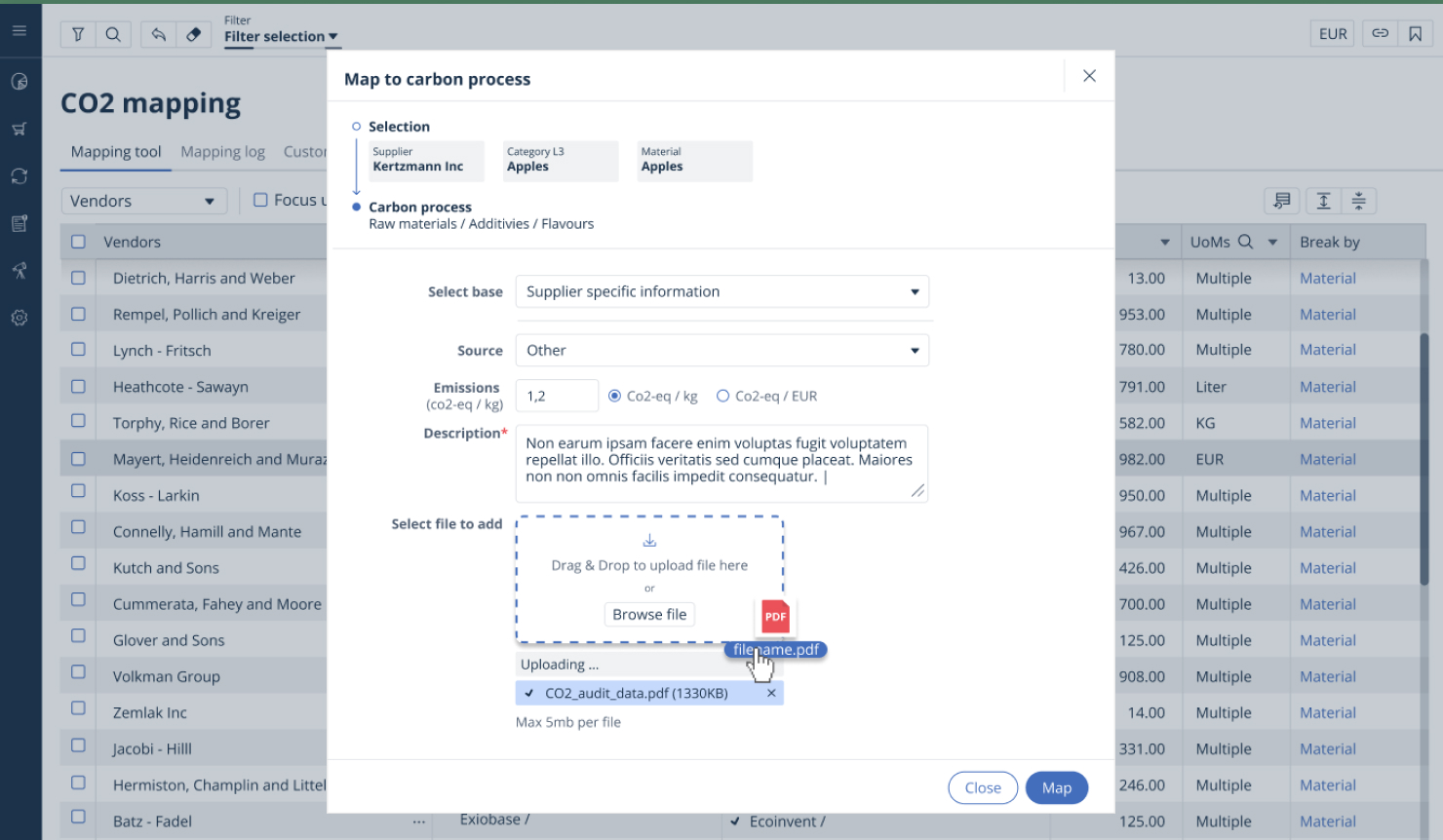Click the link chain icon at top right
The image size is (1443, 840).
point(1380,33)
